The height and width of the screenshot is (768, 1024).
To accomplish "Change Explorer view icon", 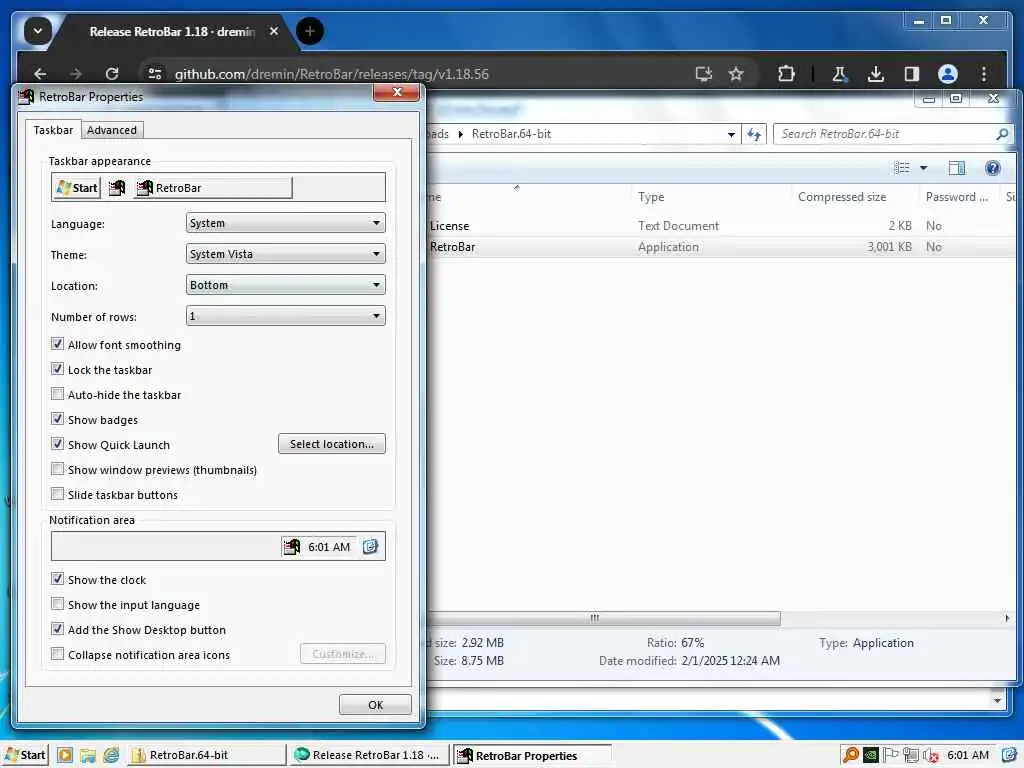I will pyautogui.click(x=902, y=168).
